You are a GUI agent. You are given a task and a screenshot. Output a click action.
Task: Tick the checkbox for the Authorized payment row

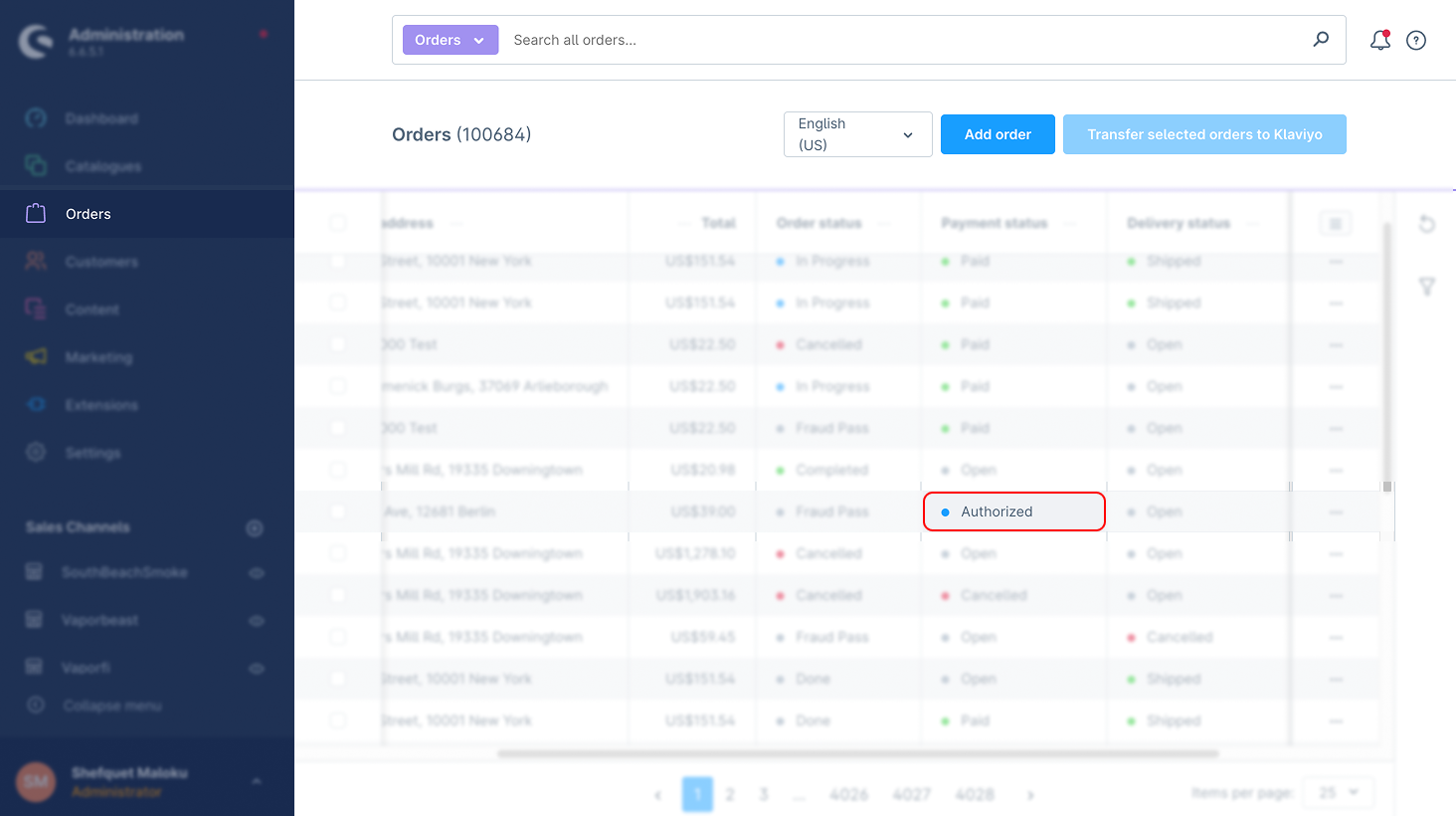(338, 511)
